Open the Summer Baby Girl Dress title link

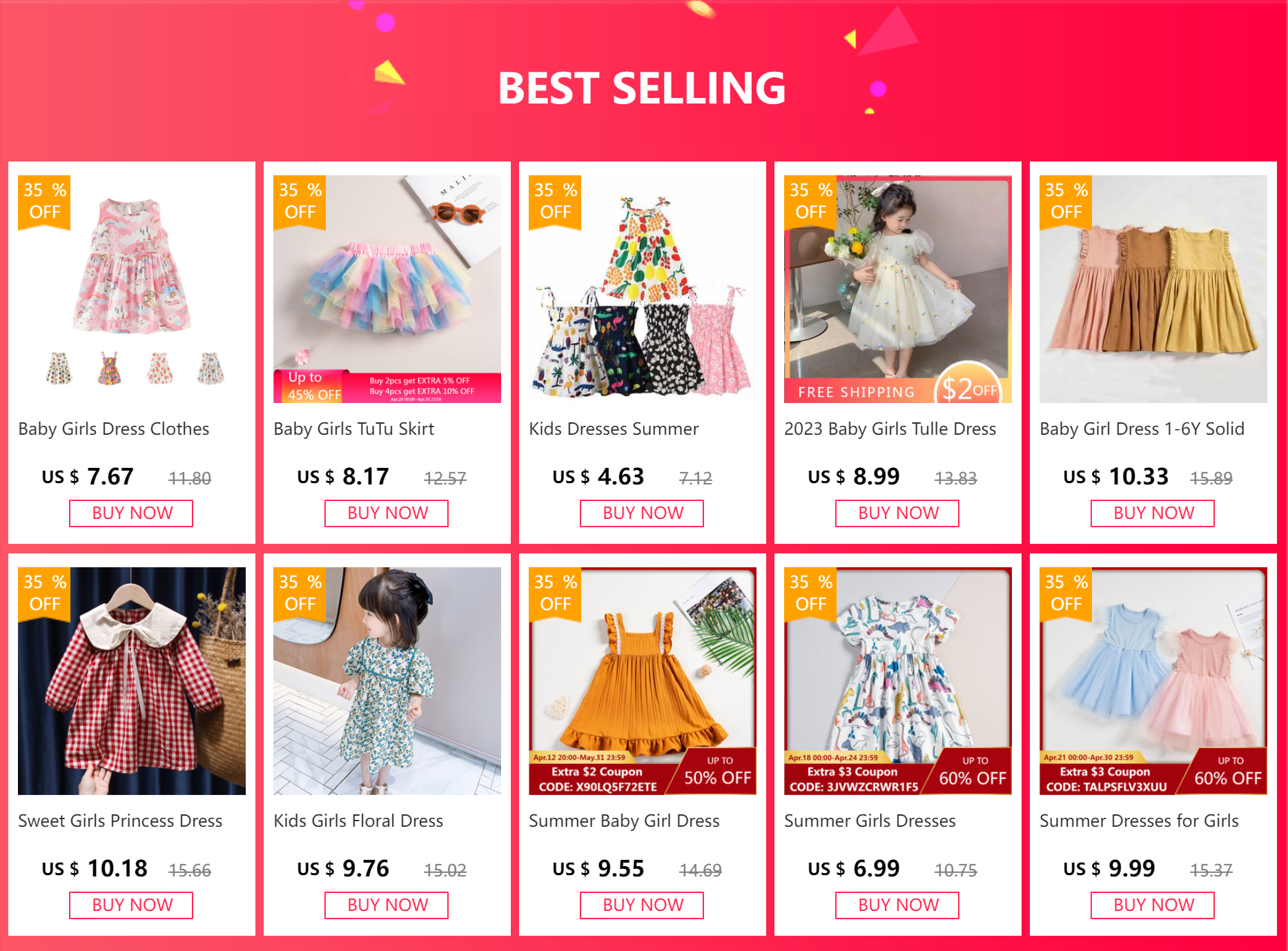[624, 821]
